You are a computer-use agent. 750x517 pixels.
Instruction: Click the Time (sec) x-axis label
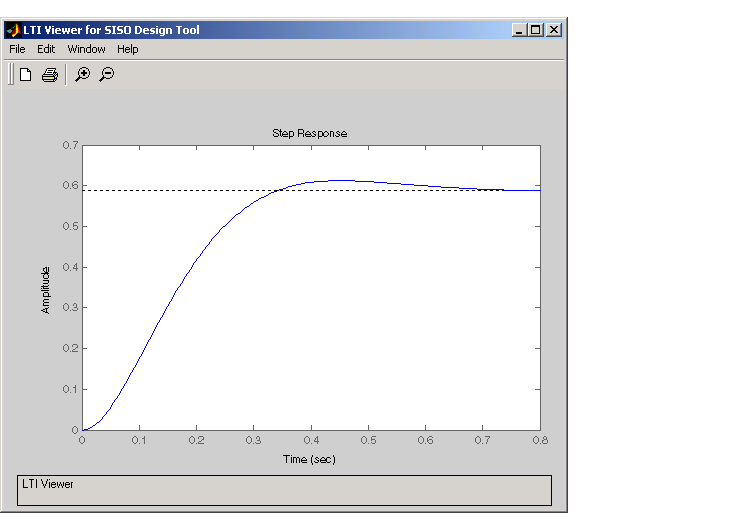point(310,459)
